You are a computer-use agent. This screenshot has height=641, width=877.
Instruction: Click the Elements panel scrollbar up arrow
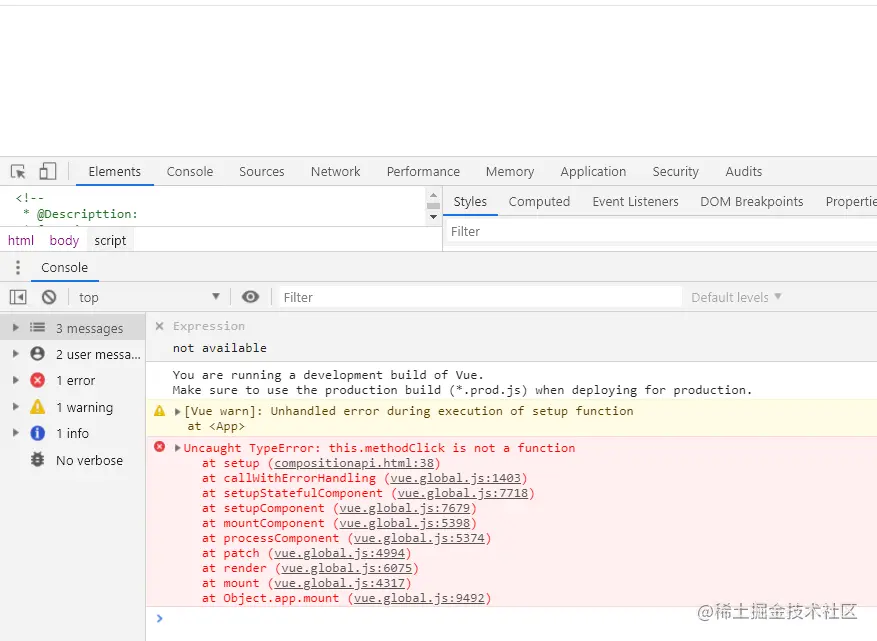tap(433, 195)
